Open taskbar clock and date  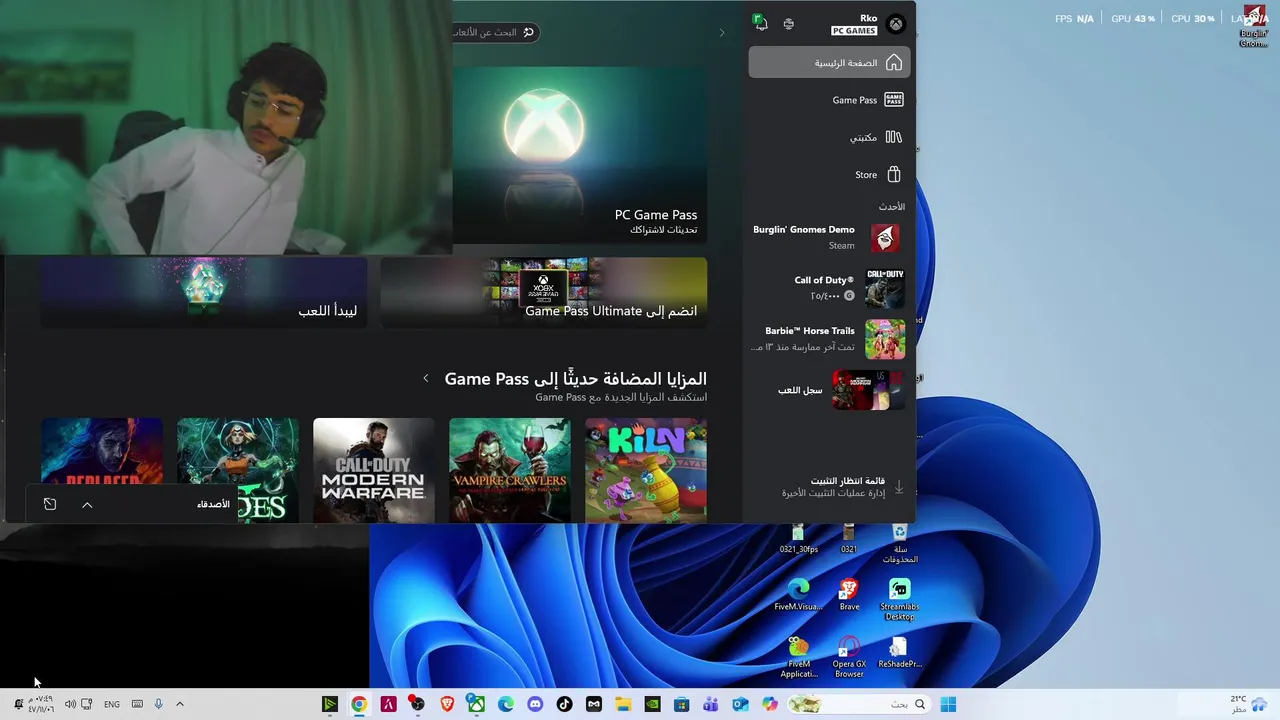tap(40, 704)
